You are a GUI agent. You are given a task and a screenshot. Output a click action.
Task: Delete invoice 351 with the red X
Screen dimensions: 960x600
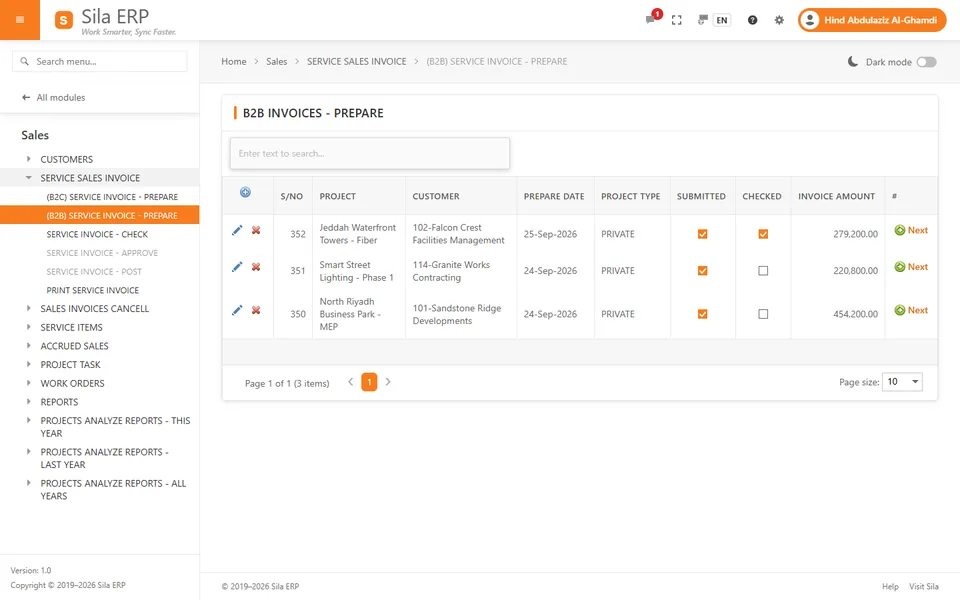256,267
